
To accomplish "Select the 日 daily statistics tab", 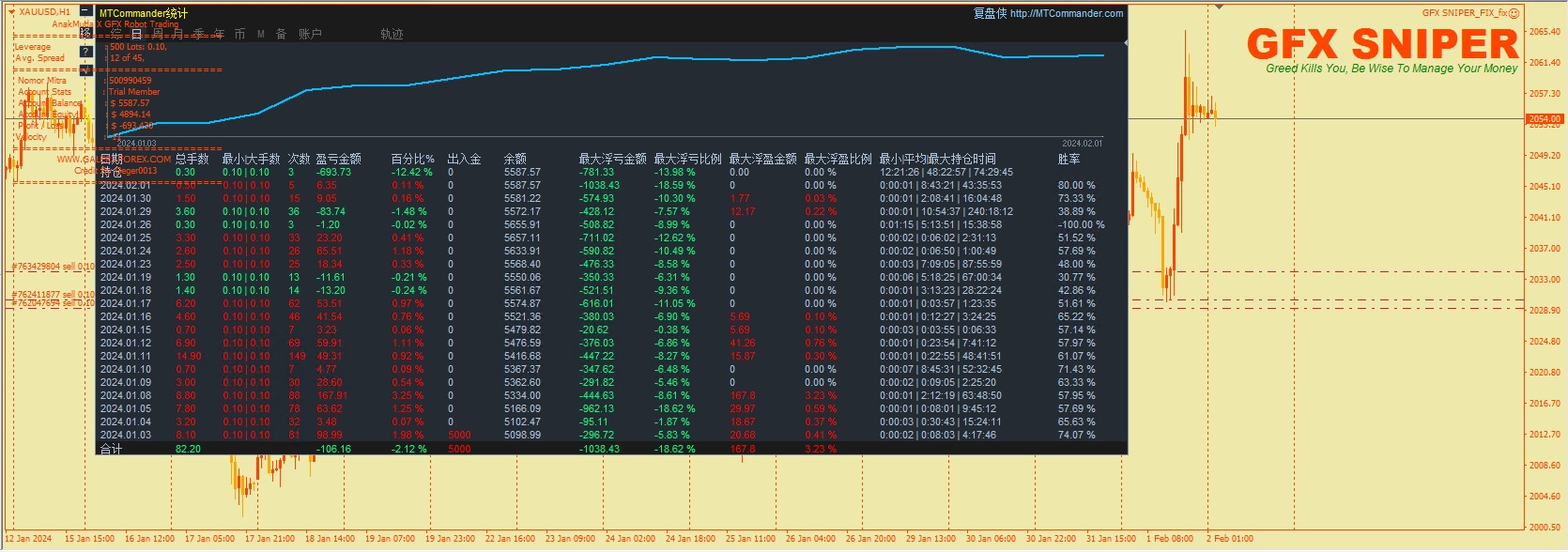I will click(x=136, y=34).
